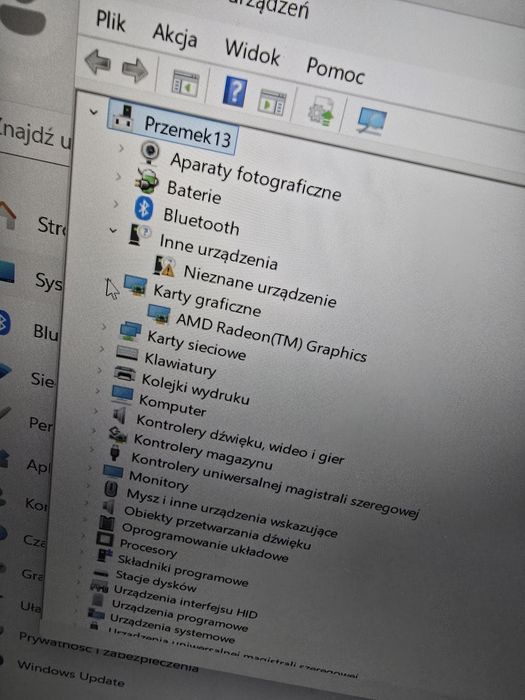Collapse the Przemek13 root node
Screen dimensions: 525x700
(x=93, y=112)
